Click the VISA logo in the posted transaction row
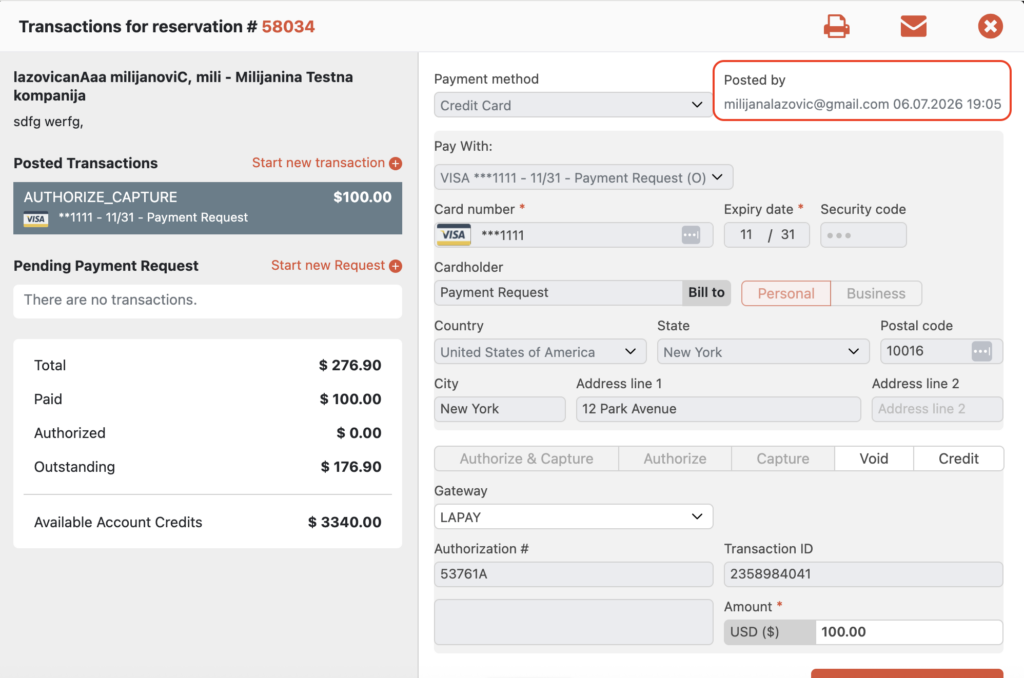Screen dimensions: 1024x678 35,219
